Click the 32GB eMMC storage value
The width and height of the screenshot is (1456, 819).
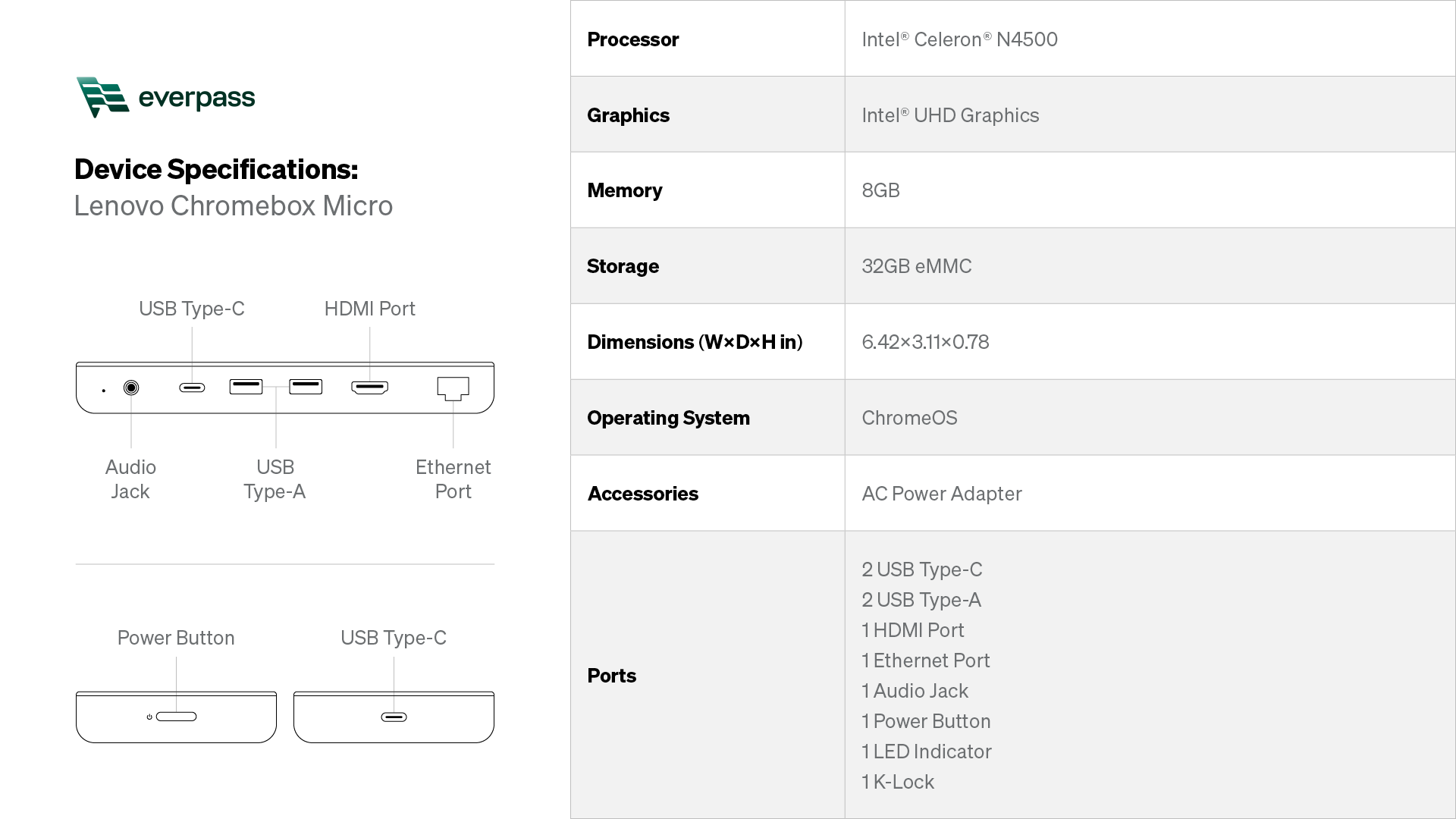coord(916,266)
